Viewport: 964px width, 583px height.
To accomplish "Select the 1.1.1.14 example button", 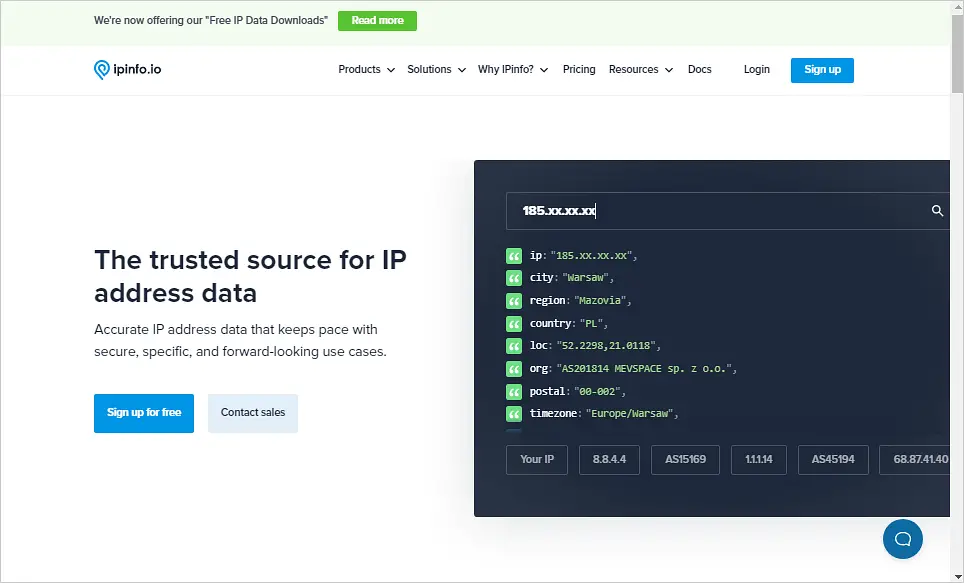I will (759, 460).
